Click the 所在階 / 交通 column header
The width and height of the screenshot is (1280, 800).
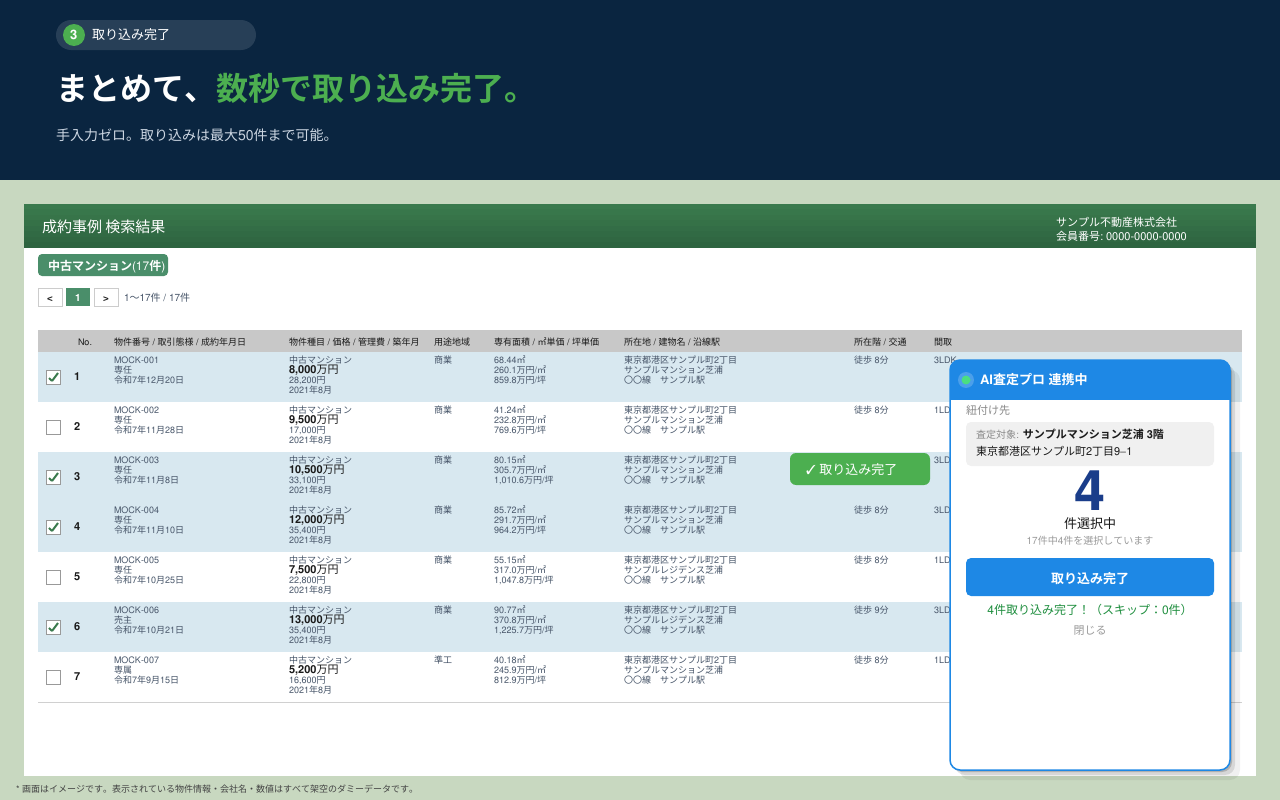880,342
